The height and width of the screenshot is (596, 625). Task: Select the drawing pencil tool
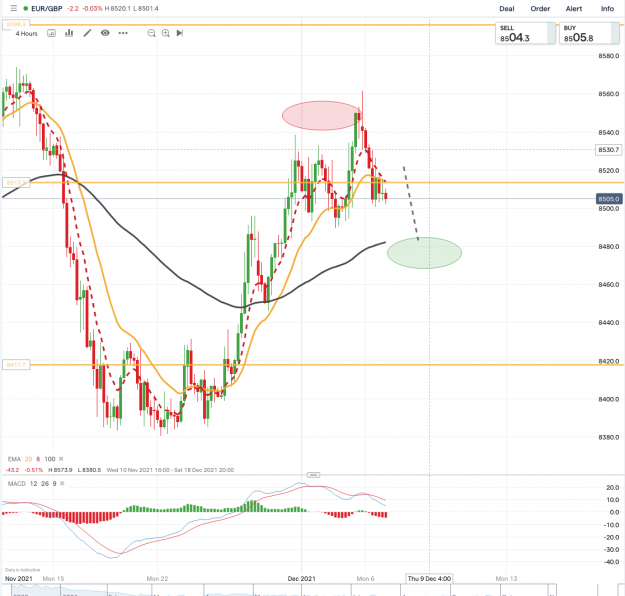pos(87,33)
